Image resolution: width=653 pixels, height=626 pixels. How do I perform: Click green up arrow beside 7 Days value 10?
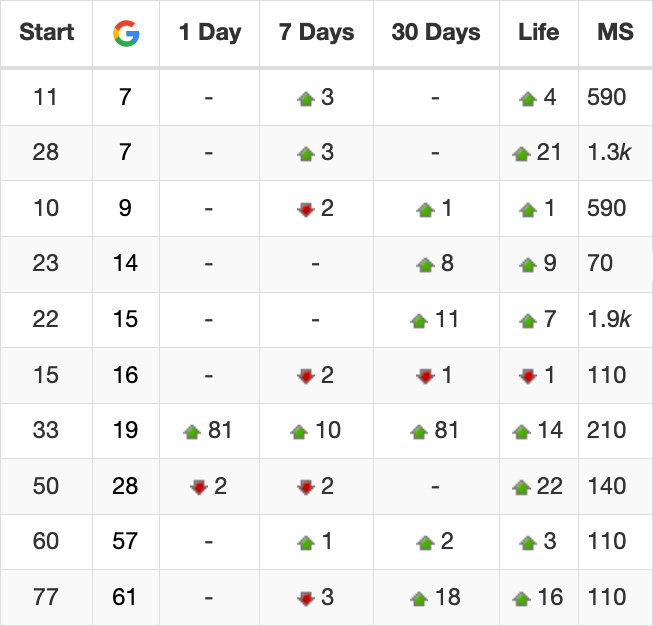pyautogui.click(x=299, y=432)
